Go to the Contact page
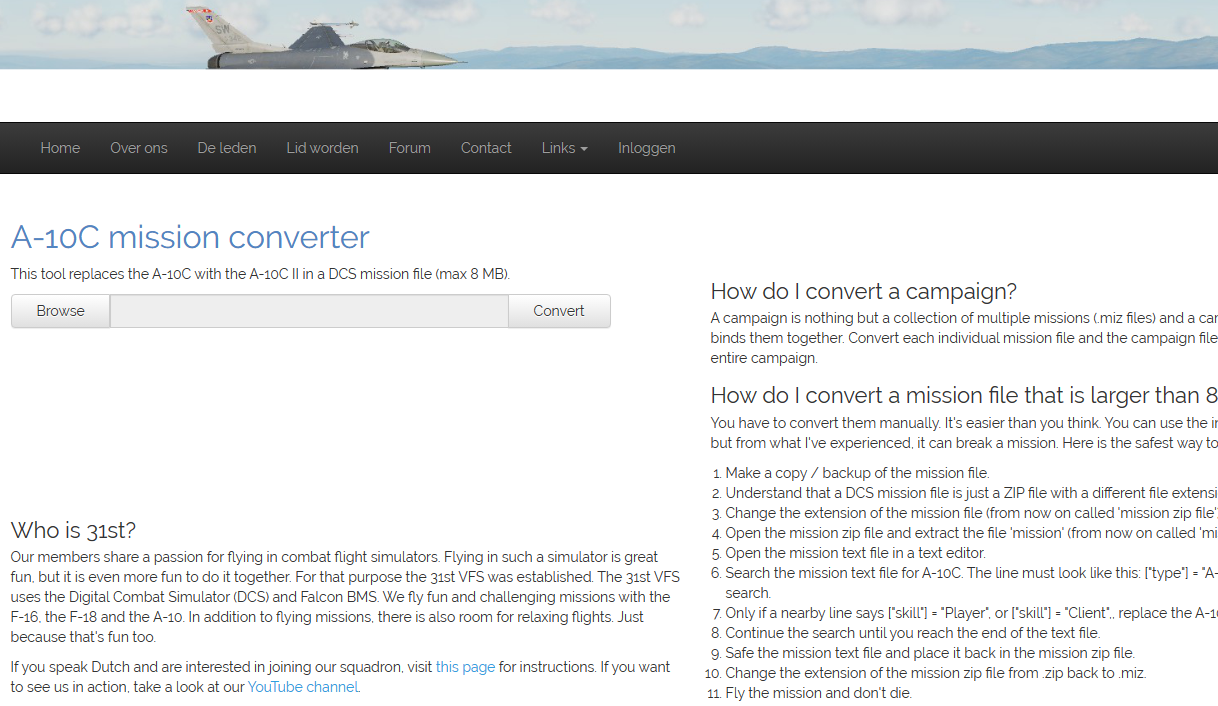The width and height of the screenshot is (1218, 706). point(486,148)
